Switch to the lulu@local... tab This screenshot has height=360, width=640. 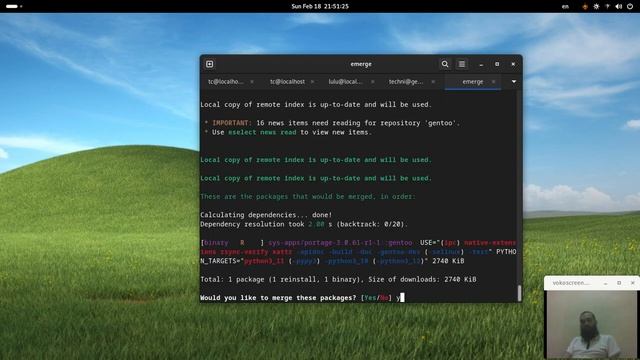[345, 82]
